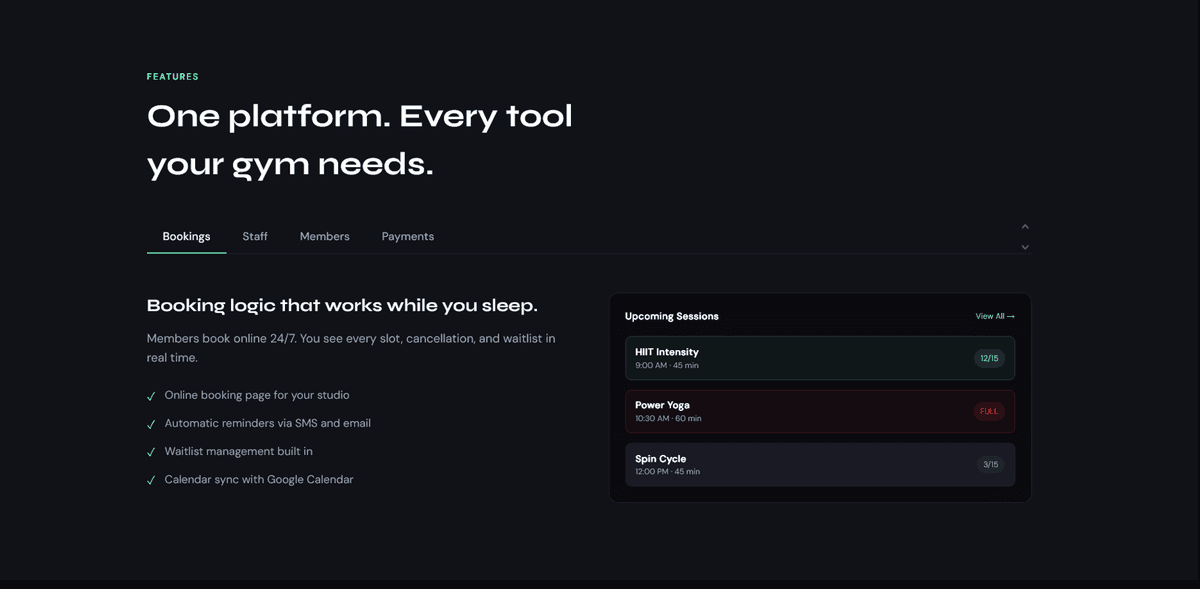Click the checkmark next to 'Calendar sync with Google Calendar'
1200x589 pixels.
[151, 479]
